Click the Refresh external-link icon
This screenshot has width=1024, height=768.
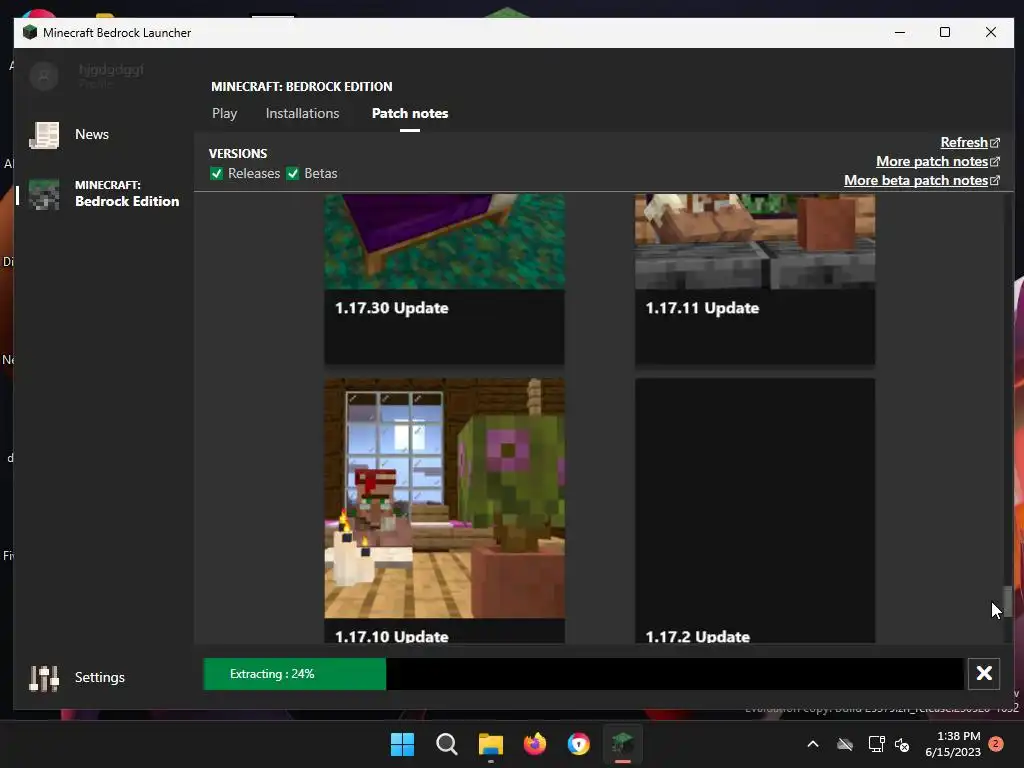pyautogui.click(x=995, y=142)
